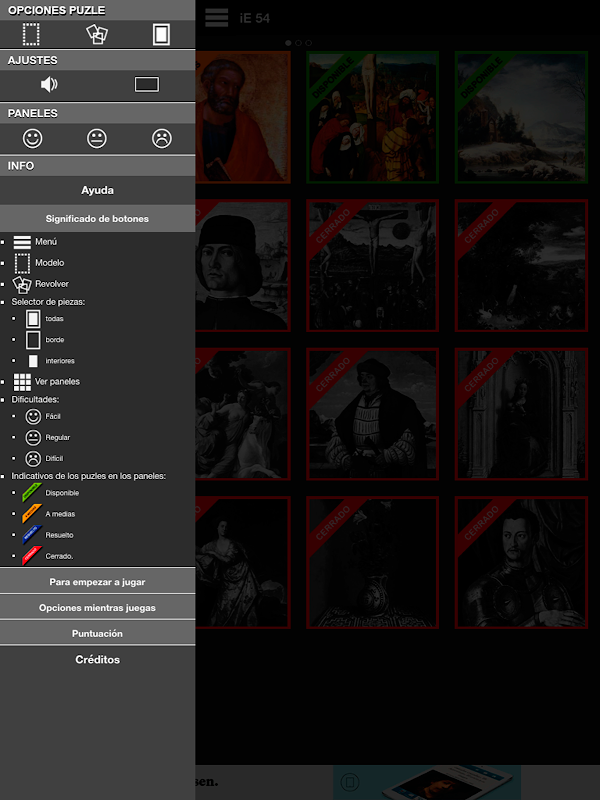Click the Revolver legend icon
Screen dimensions: 600x800
(x=22, y=284)
